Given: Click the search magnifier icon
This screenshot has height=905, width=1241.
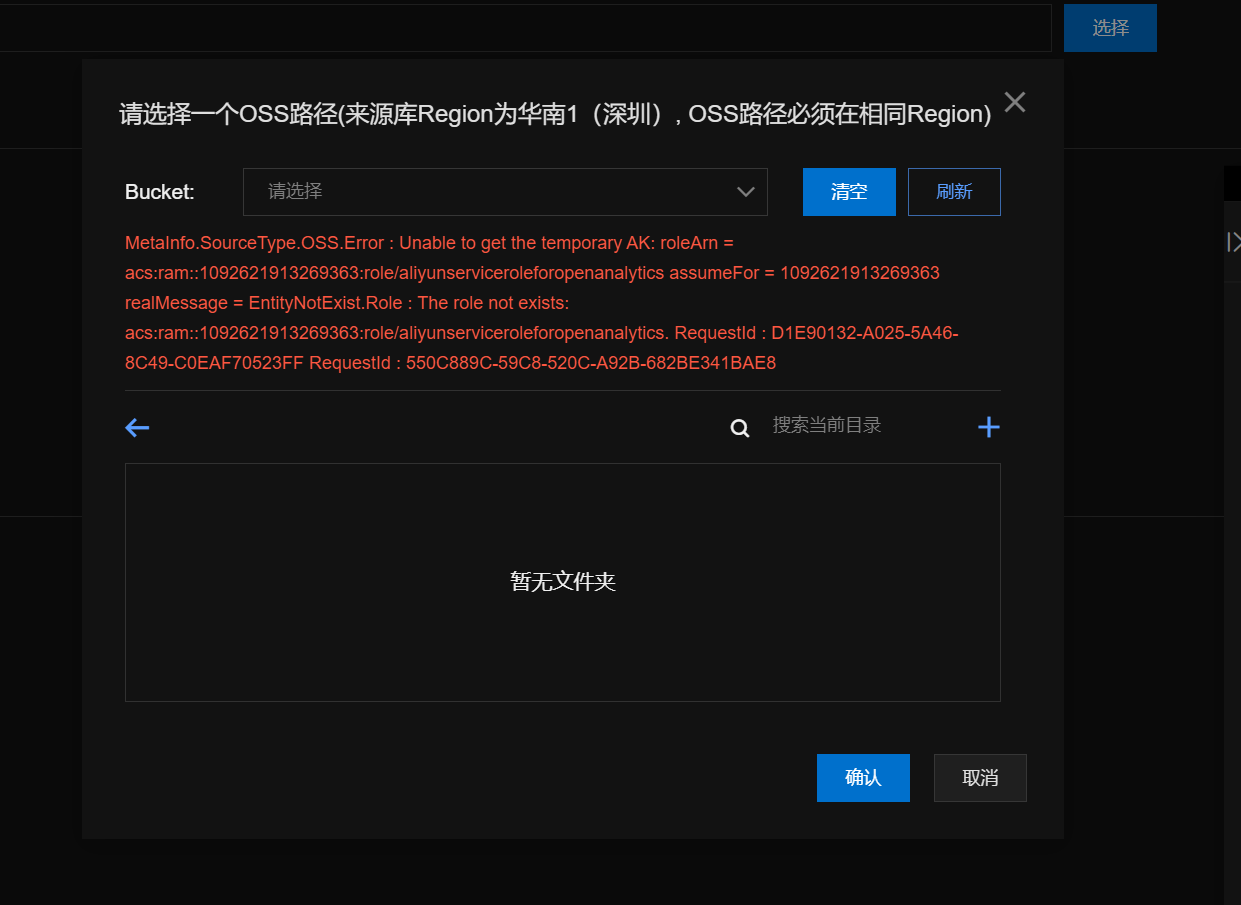Looking at the screenshot, I should point(740,429).
